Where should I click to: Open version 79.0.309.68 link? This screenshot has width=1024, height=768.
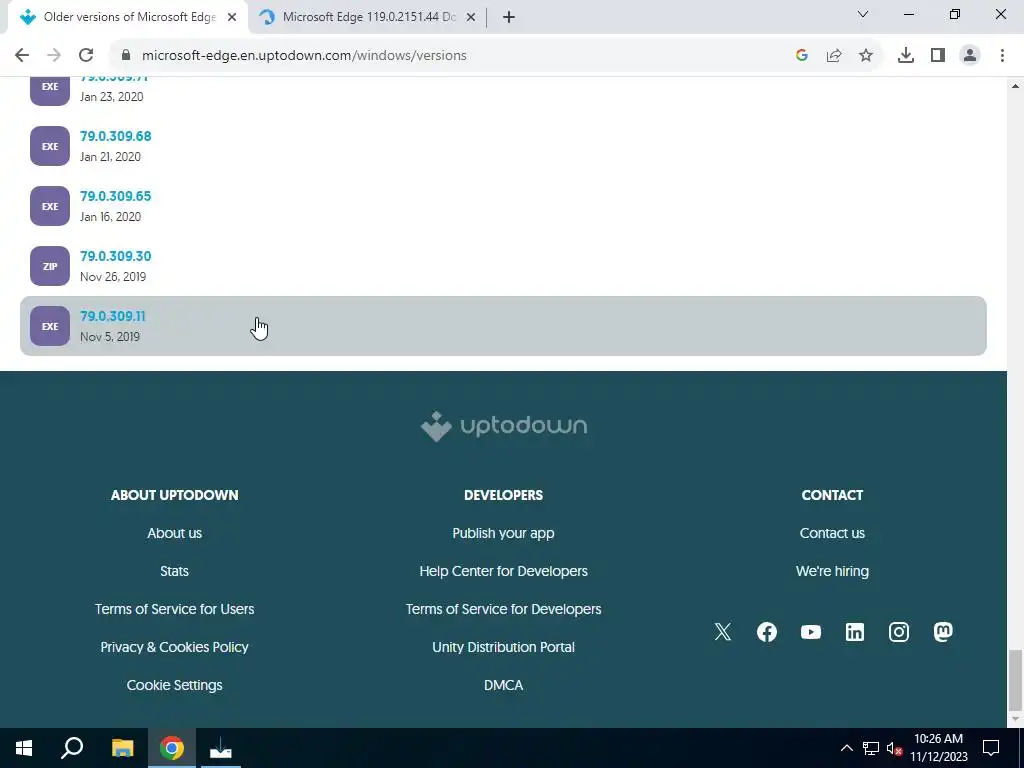coord(116,136)
